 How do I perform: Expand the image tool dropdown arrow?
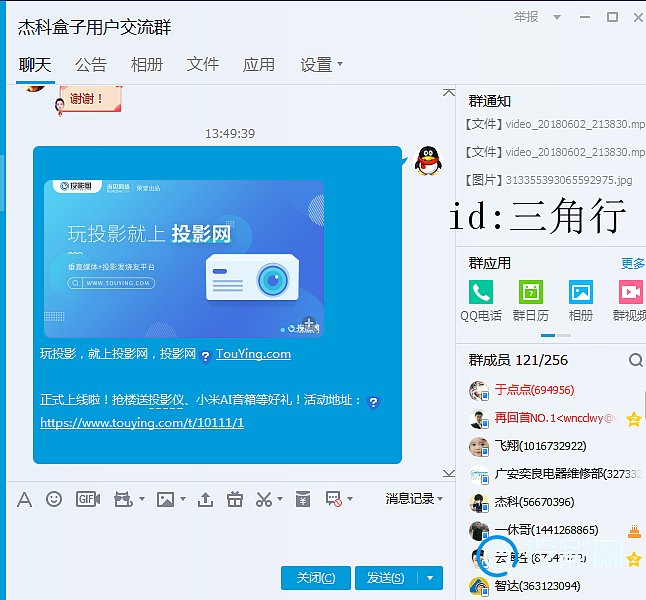[x=183, y=499]
